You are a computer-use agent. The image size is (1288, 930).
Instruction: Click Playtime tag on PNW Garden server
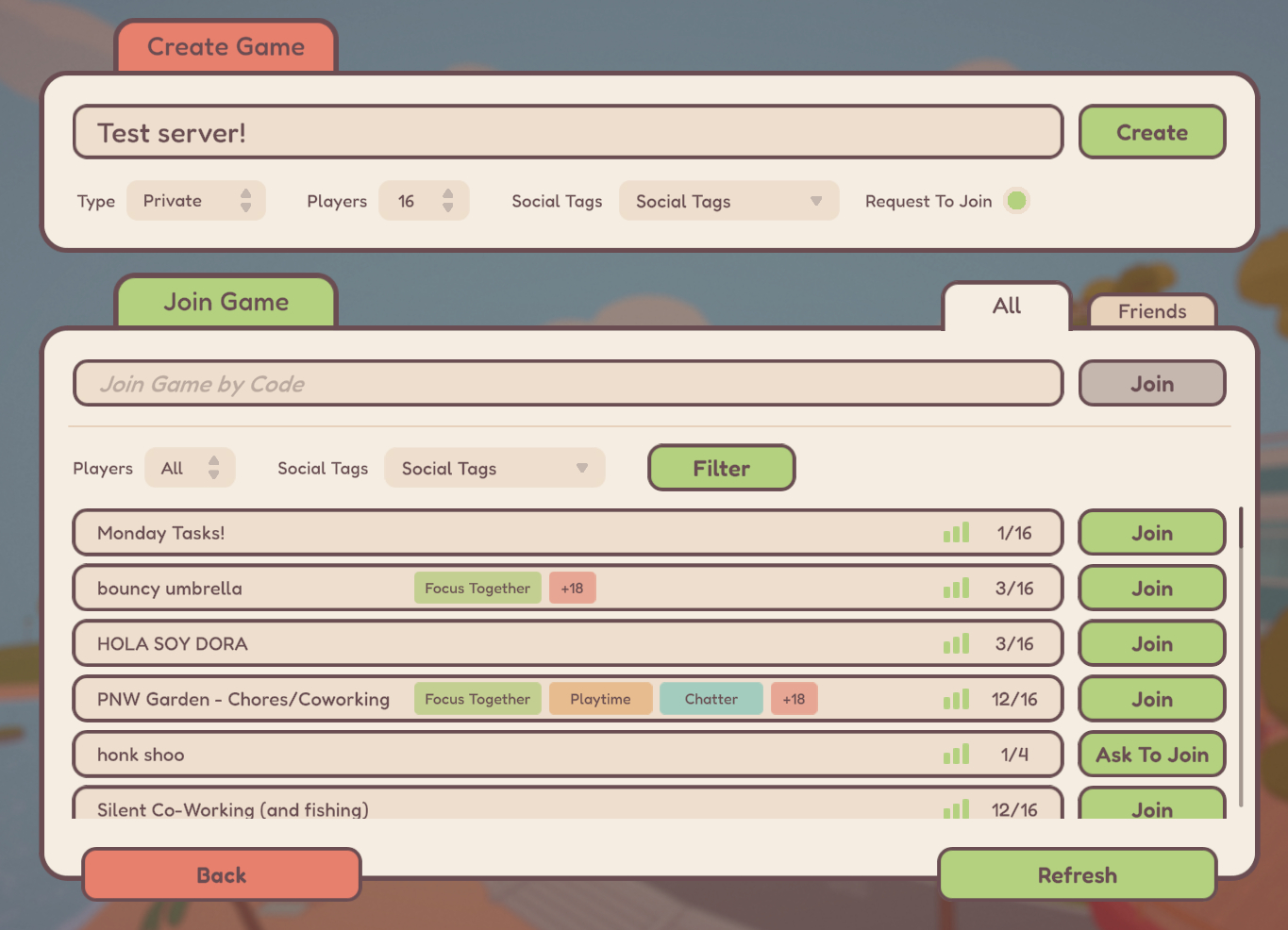tap(600, 699)
